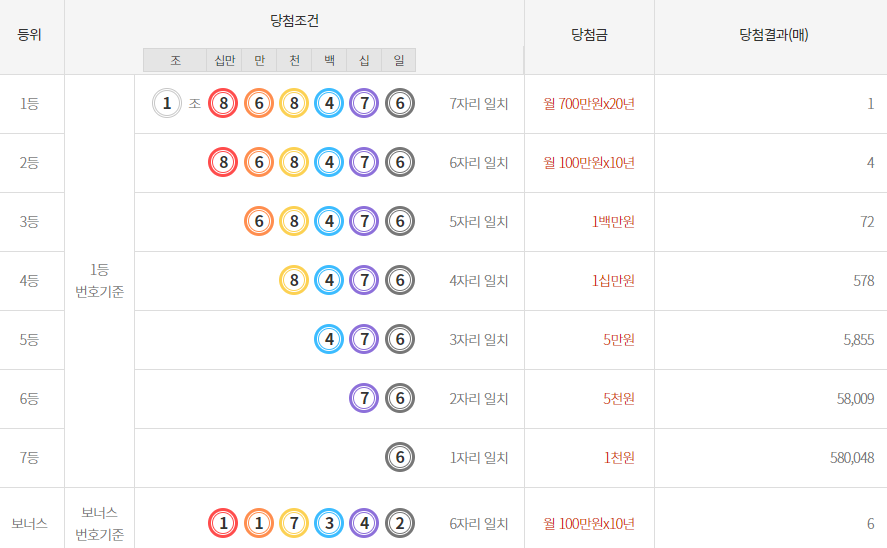Click the 1등 번호기준 cell
Viewport: 887px width, 548px height.
coord(100,281)
